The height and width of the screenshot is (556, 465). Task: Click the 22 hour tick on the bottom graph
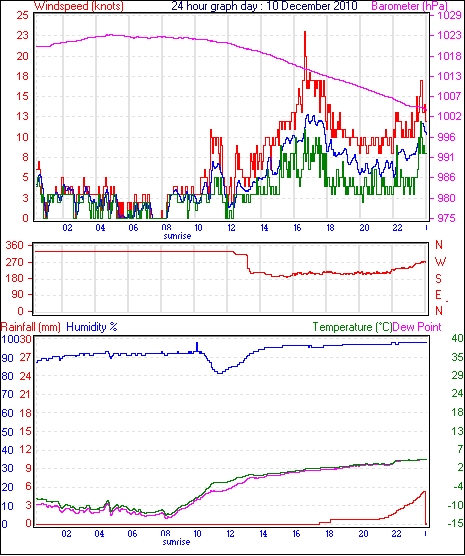[x=396, y=534]
